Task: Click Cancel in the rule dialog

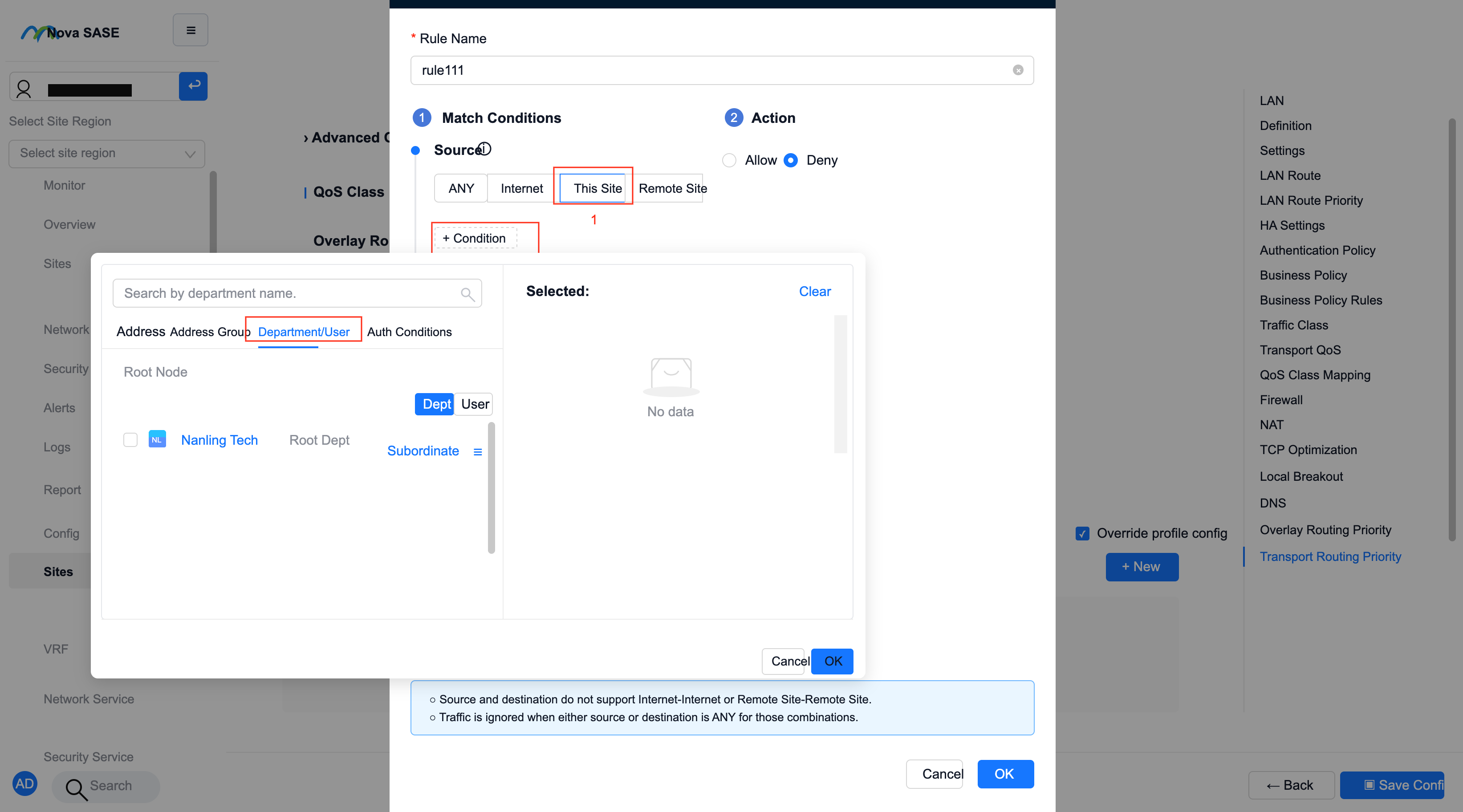Action: point(935,774)
